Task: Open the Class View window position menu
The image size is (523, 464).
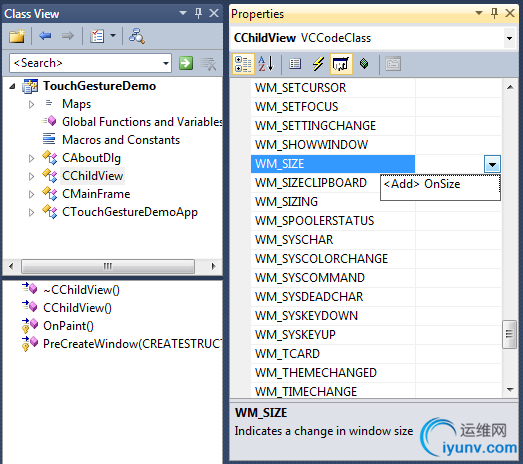Action: (x=183, y=13)
